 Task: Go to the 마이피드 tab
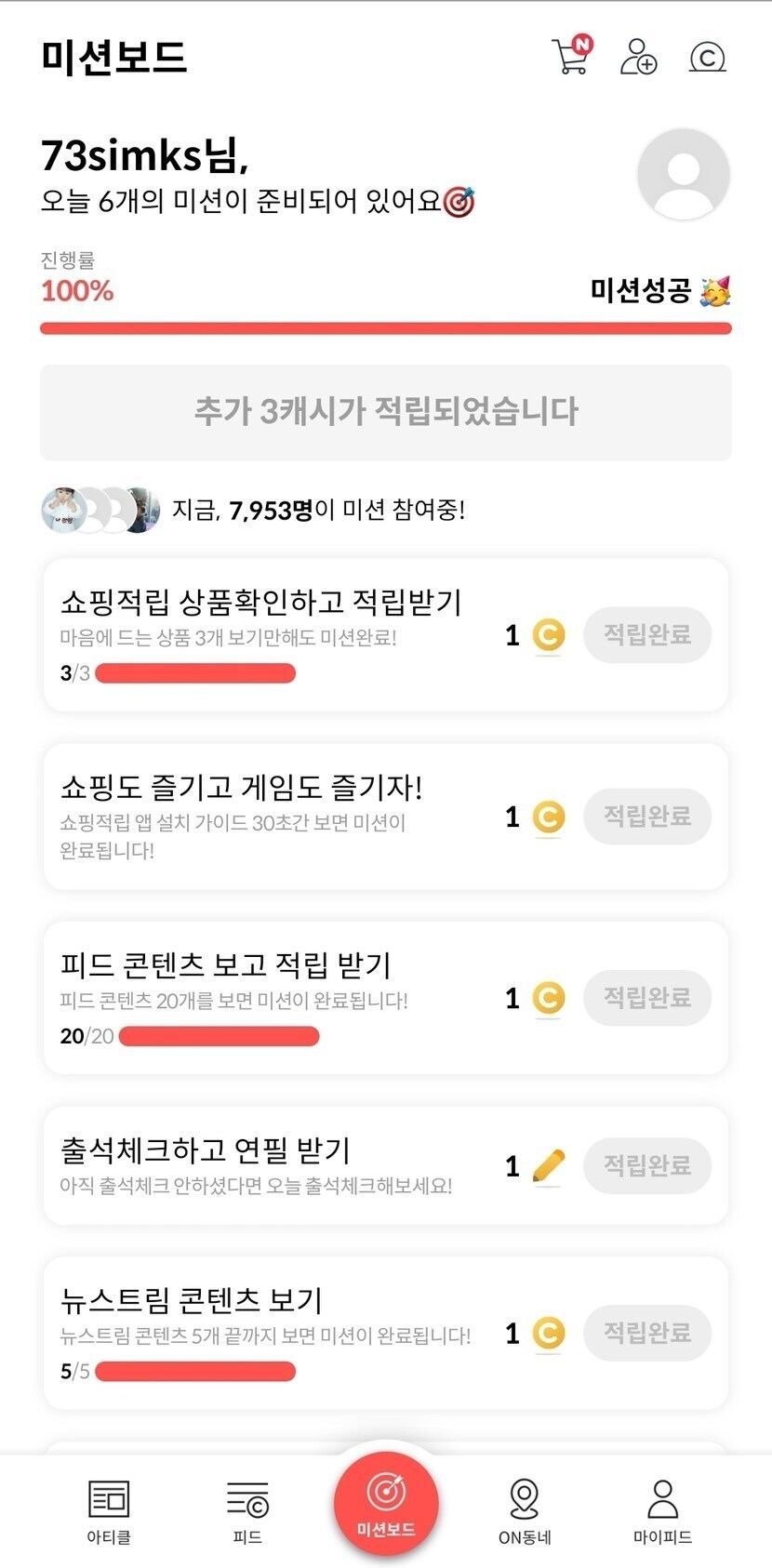coord(662,1510)
